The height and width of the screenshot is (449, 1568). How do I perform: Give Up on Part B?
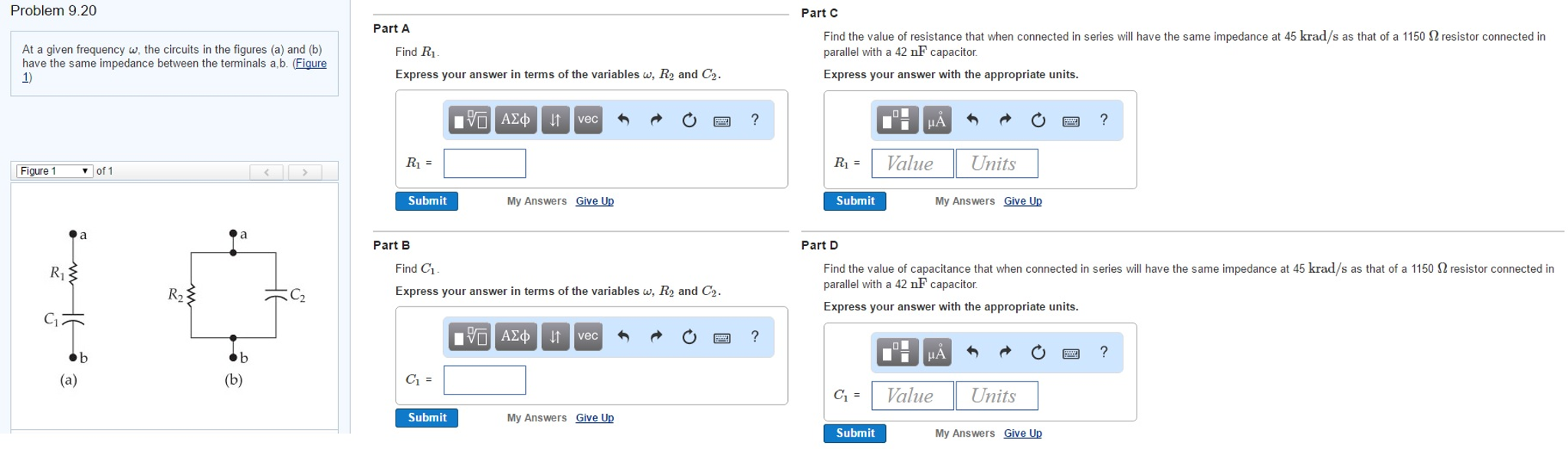(x=594, y=418)
